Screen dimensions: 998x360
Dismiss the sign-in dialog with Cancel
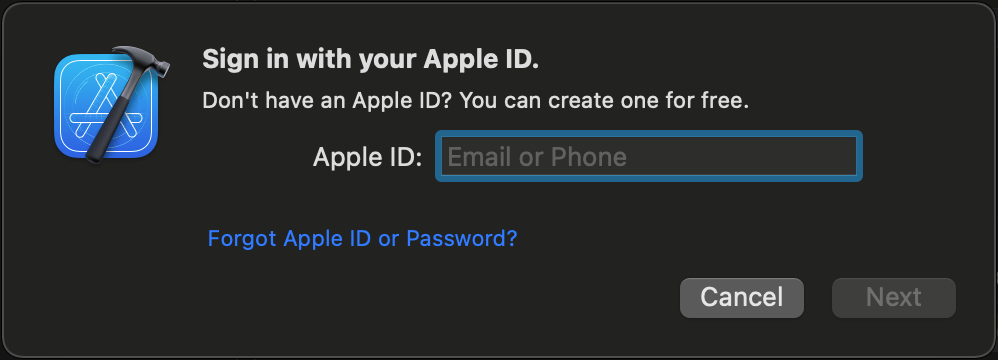pos(741,297)
